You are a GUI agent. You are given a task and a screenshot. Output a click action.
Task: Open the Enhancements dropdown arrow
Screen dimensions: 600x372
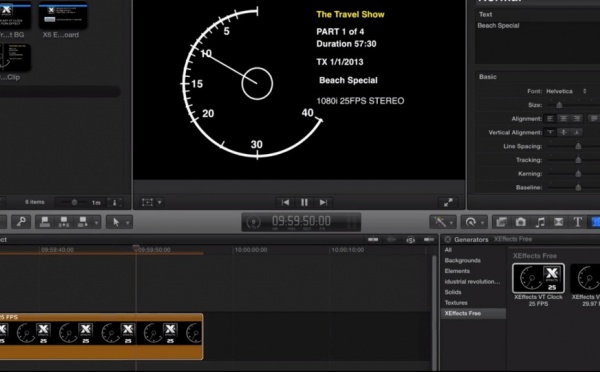(452, 222)
